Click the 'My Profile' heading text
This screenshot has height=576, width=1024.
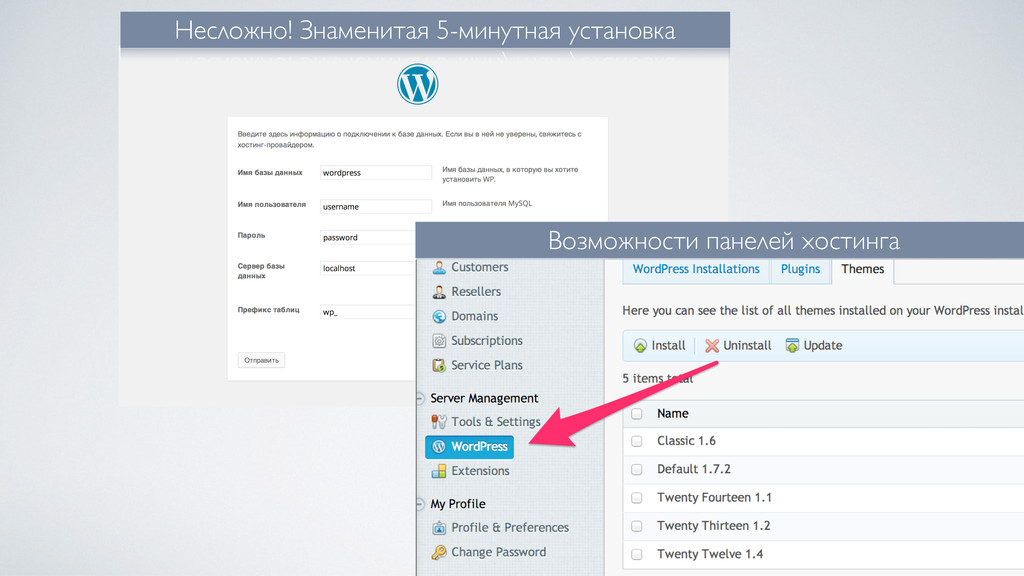click(x=458, y=504)
